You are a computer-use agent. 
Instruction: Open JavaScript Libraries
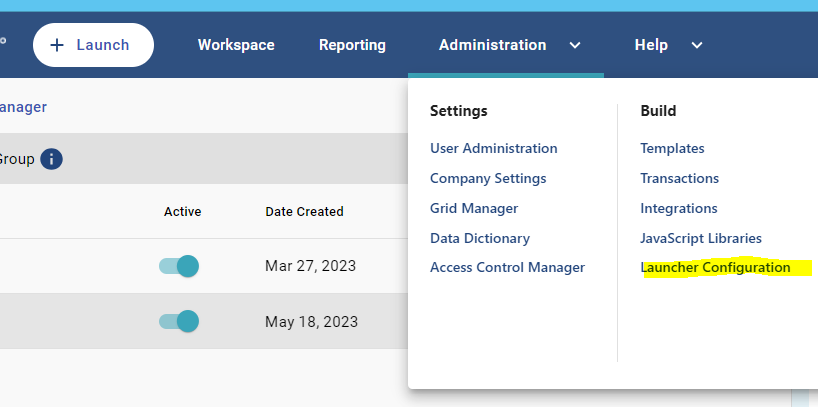tap(701, 238)
